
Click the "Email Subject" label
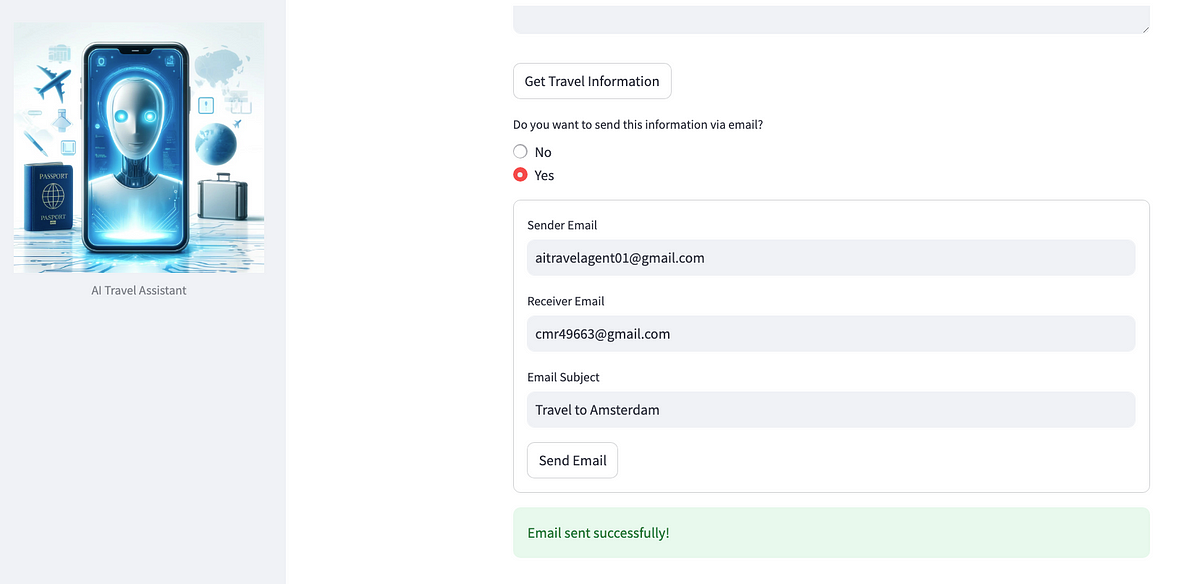click(x=563, y=378)
